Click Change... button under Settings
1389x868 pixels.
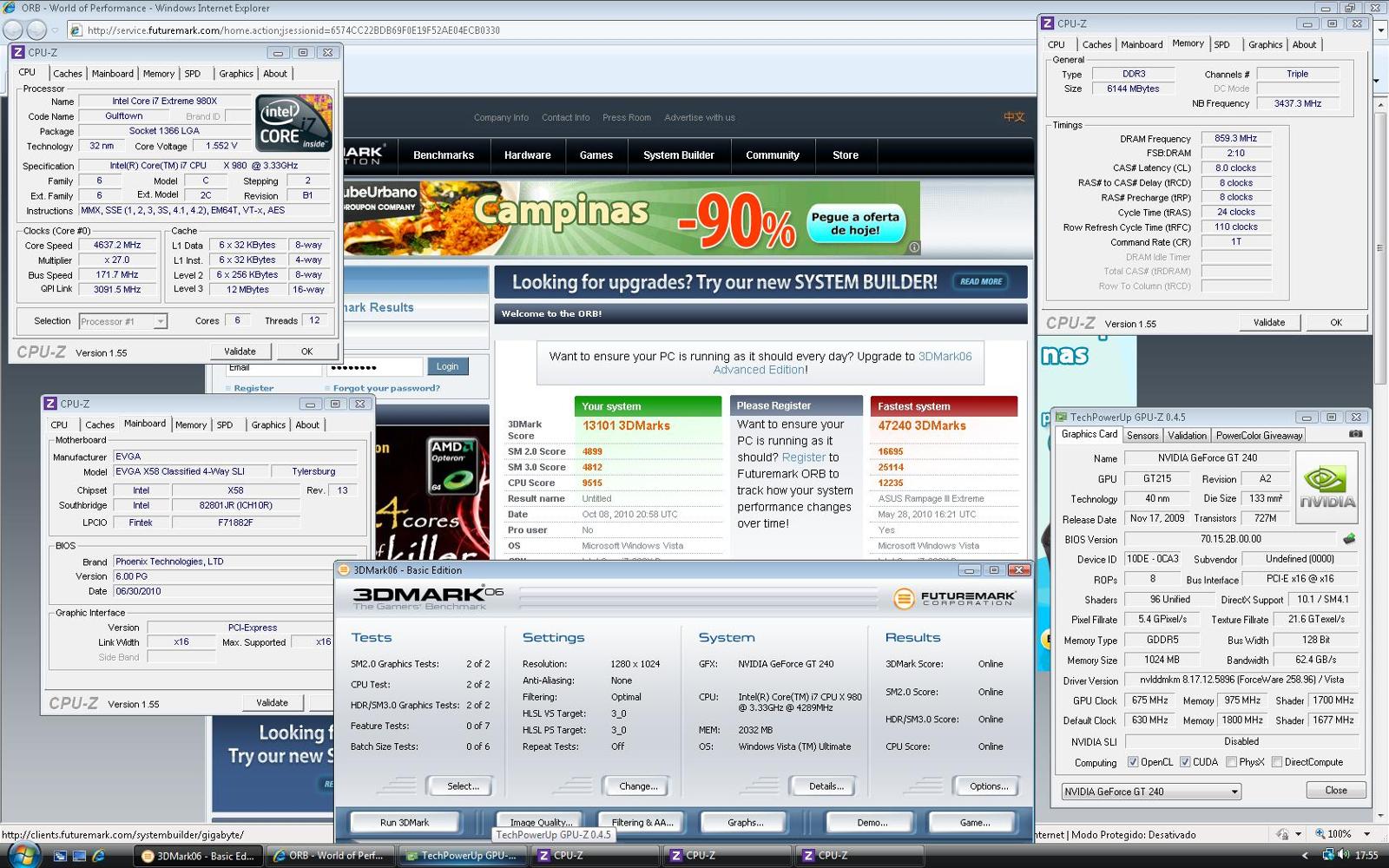coord(638,786)
